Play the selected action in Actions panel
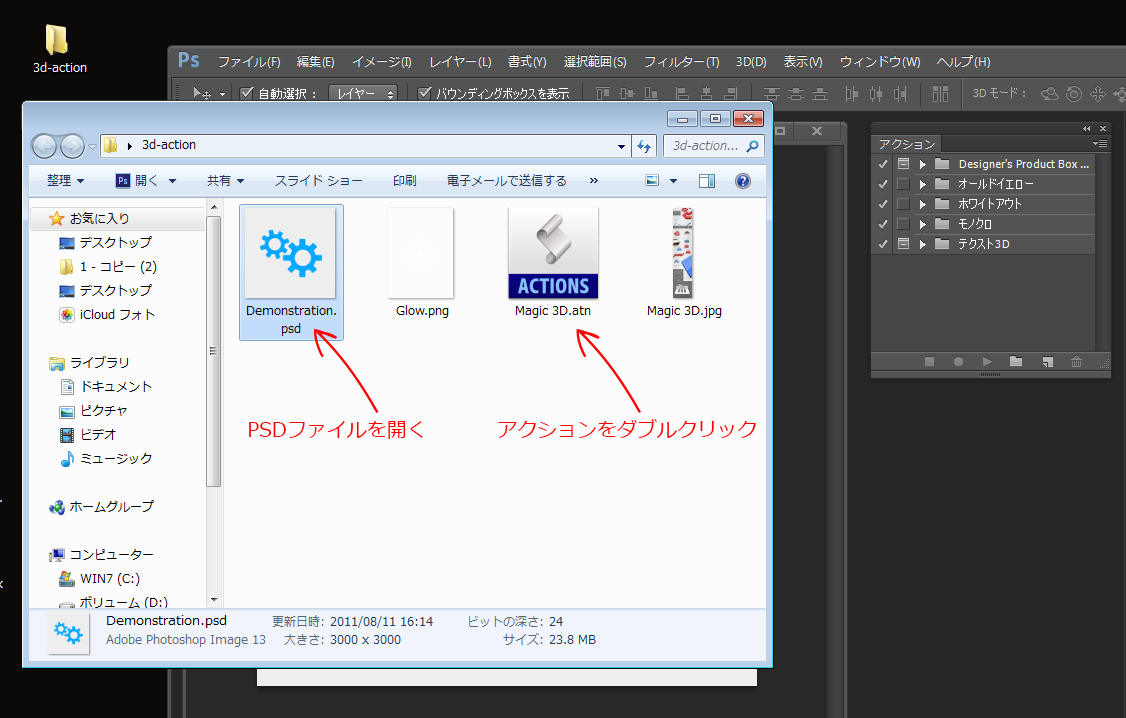Screen dimensions: 1126x718 [x=986, y=361]
